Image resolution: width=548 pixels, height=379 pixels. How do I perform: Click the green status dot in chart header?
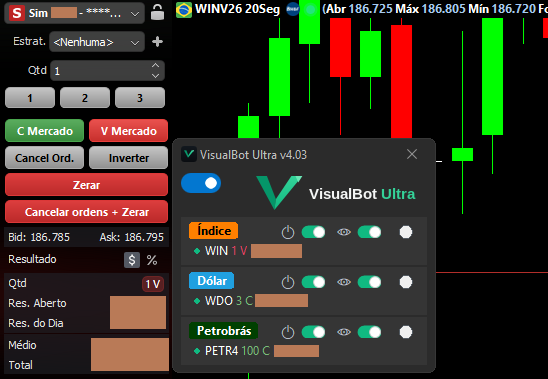310,9
